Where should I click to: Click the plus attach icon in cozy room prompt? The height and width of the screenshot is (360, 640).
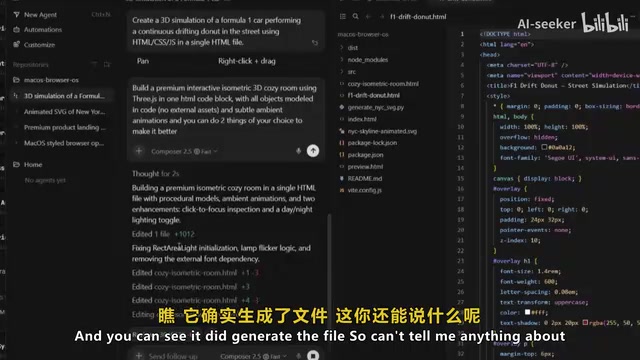(x=139, y=151)
